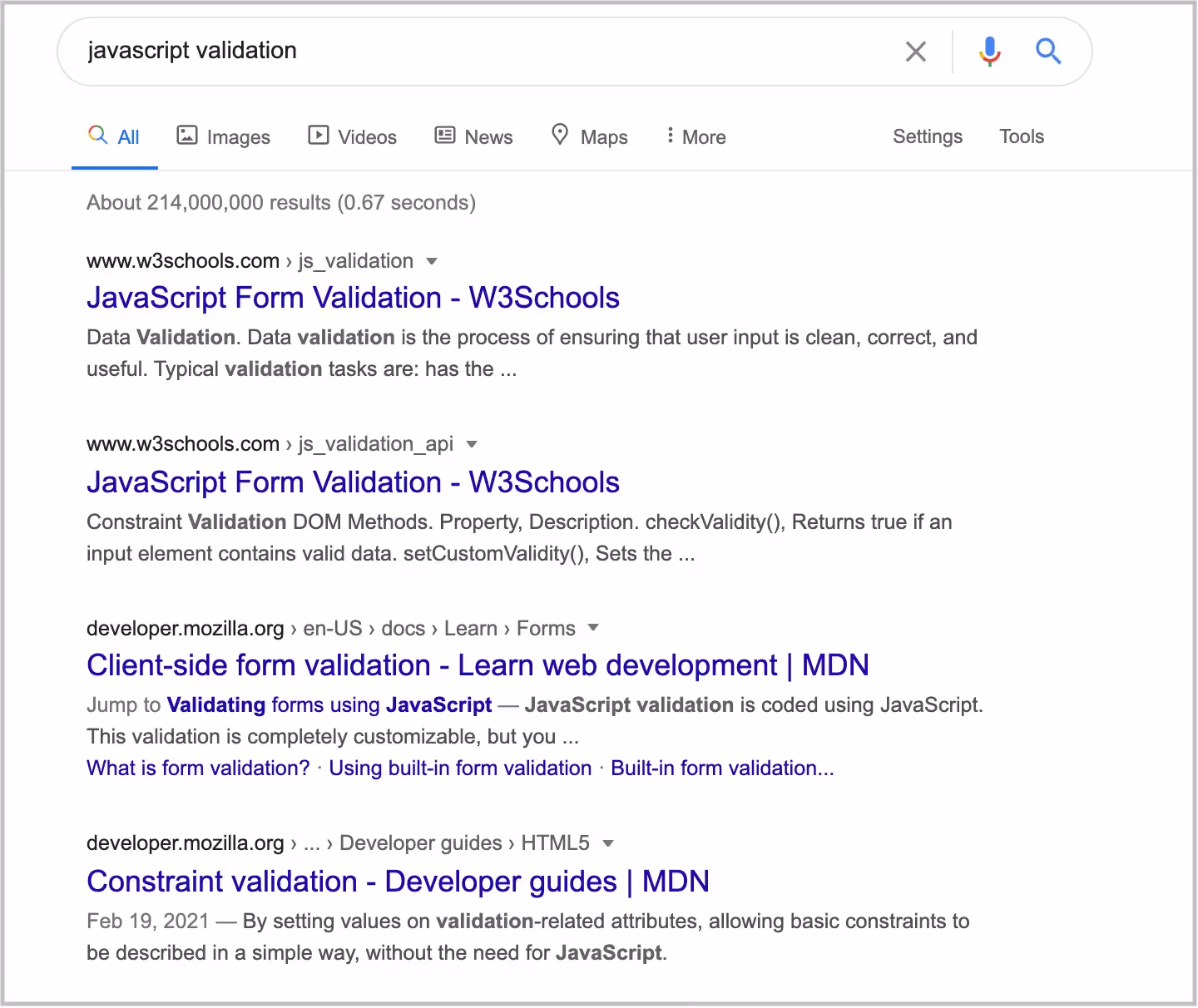Click 'developer.mozilla.org › en-US › docs' breadcrumb
The image size is (1198, 1008).
coord(256,628)
